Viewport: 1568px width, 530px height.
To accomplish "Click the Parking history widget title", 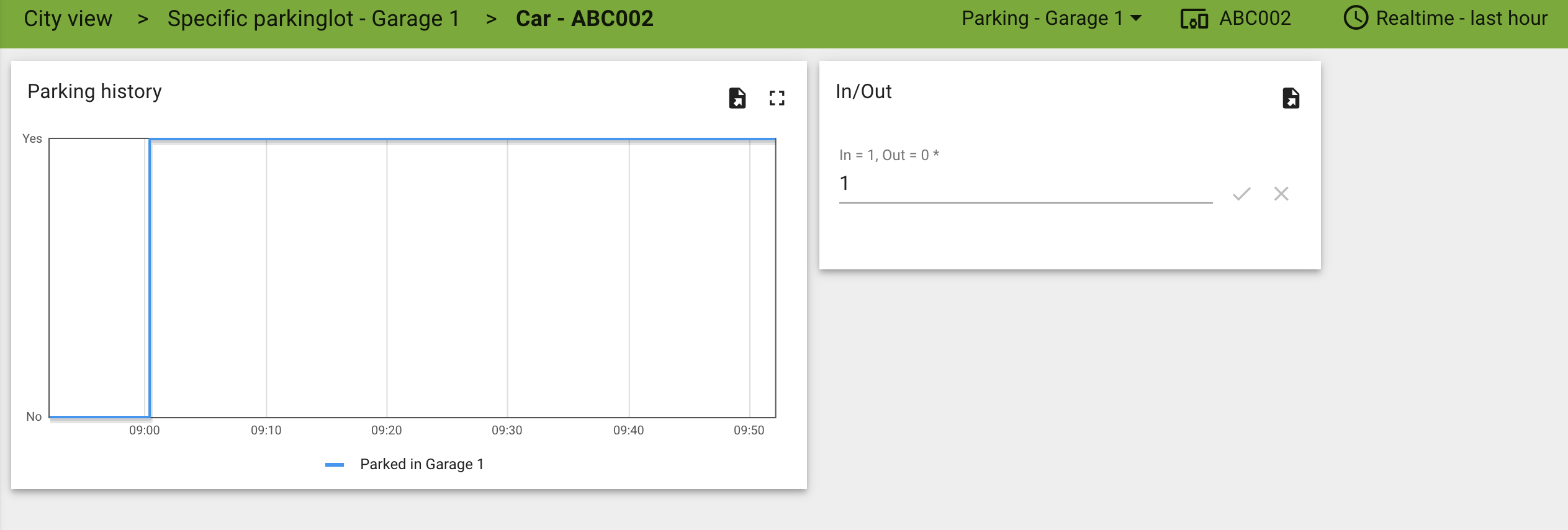I will tap(94, 92).
